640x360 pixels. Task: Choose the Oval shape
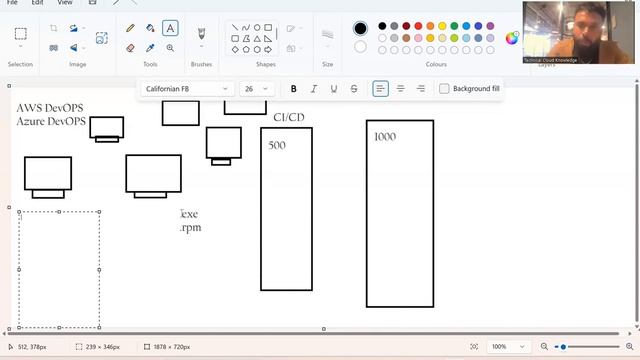257,28
